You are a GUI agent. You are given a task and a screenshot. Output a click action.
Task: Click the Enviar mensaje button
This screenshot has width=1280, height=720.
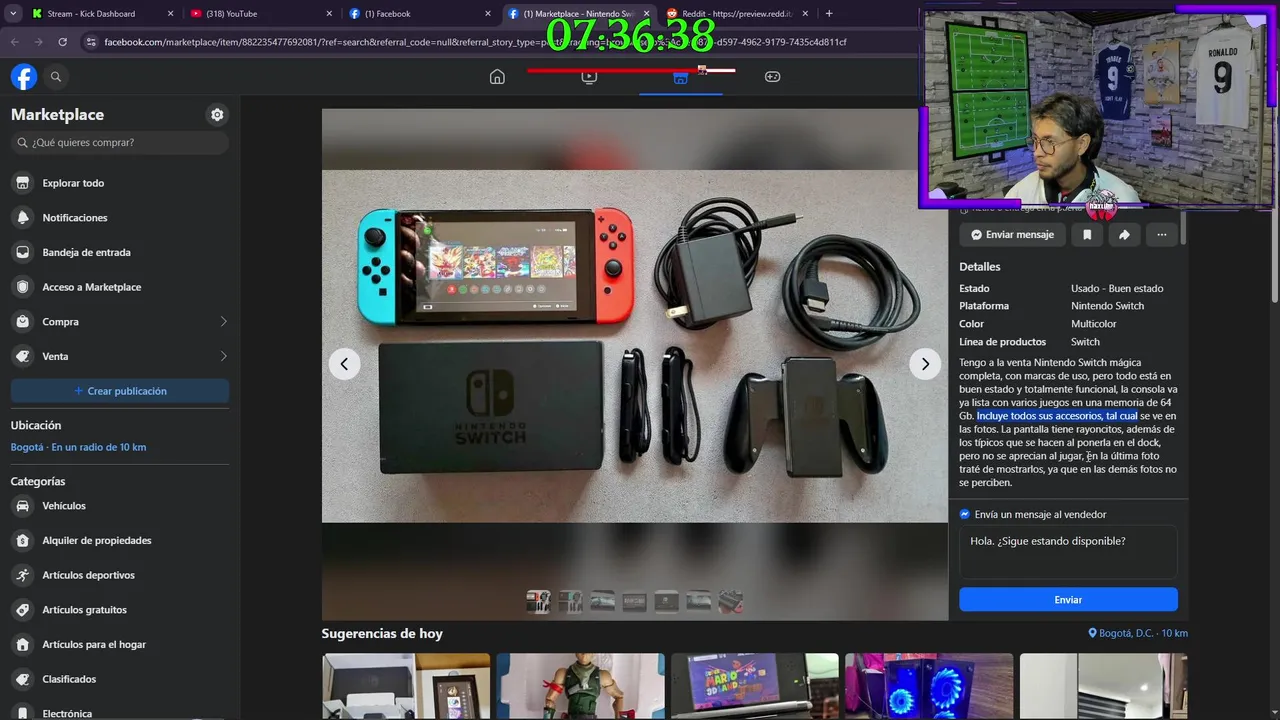[x=1012, y=235]
